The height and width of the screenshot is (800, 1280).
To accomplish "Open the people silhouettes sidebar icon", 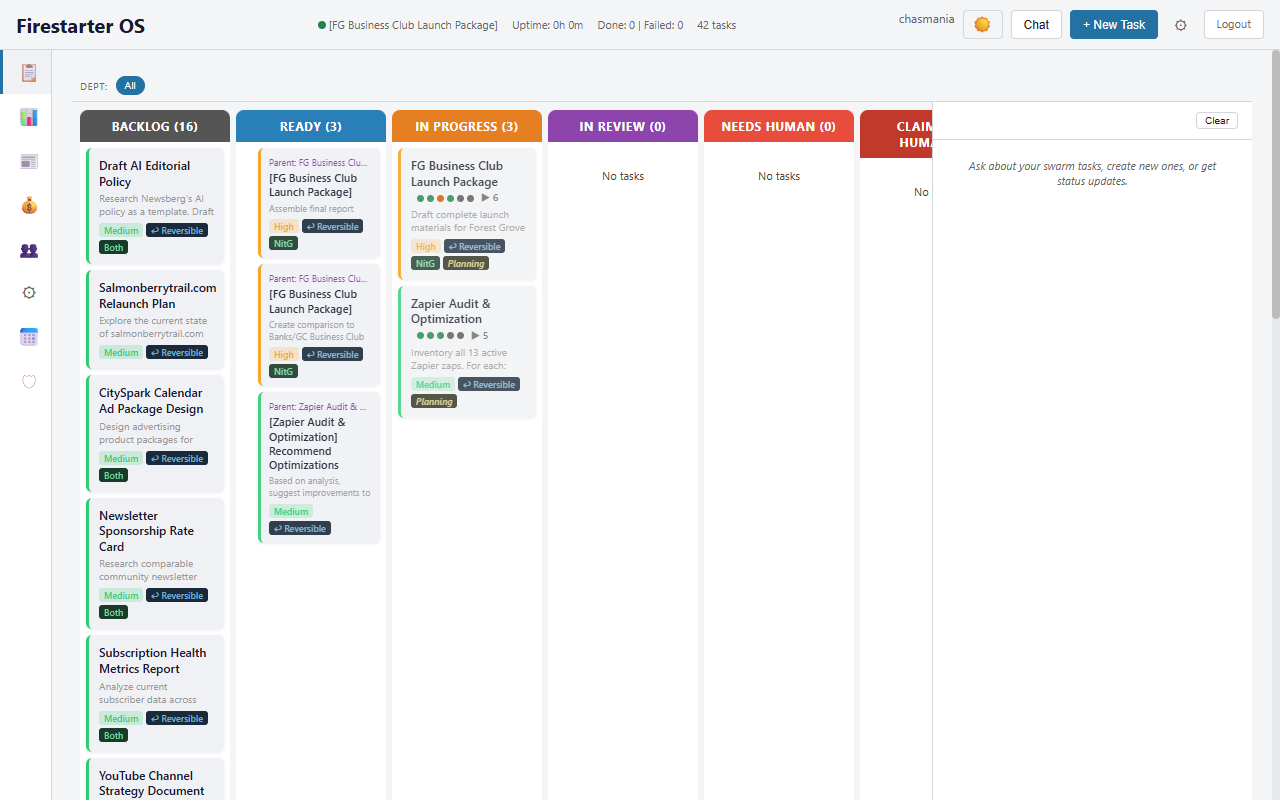I will pyautogui.click(x=29, y=250).
